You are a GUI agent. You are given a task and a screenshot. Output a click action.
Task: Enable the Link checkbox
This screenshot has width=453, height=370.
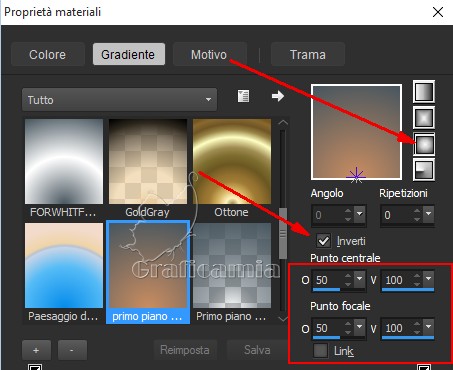(x=321, y=350)
